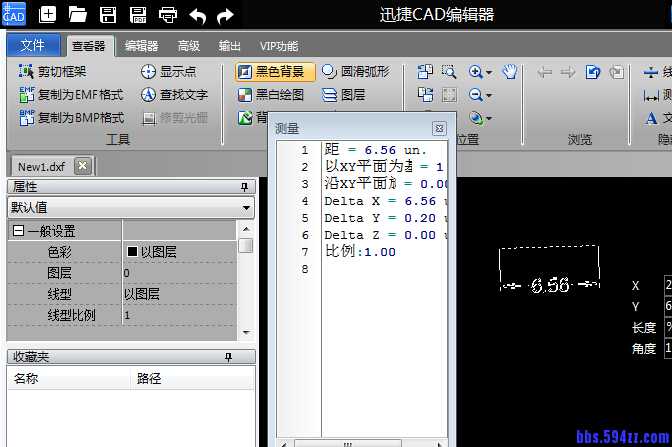This screenshot has width=672, height=447.
Task: Open the zoom-in dropdown arrow
Action: [x=489, y=72]
